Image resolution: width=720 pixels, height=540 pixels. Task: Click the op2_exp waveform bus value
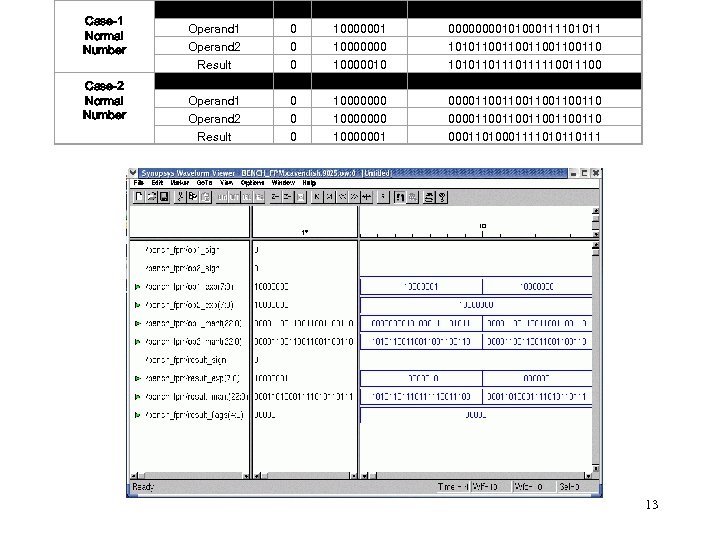coord(476,305)
